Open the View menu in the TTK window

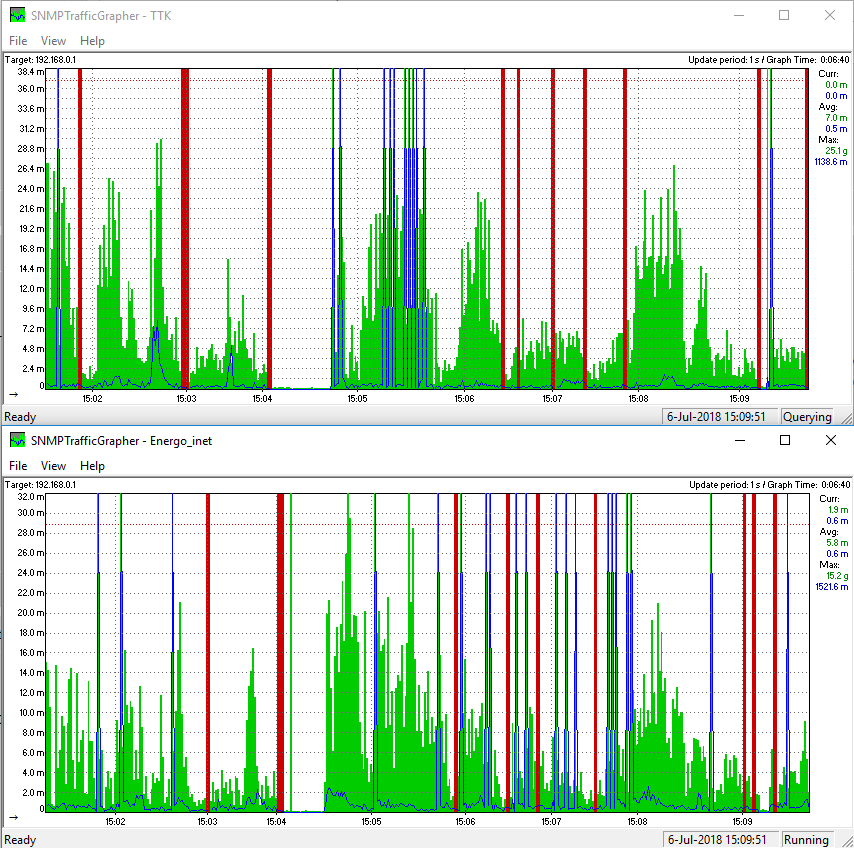tap(53, 41)
